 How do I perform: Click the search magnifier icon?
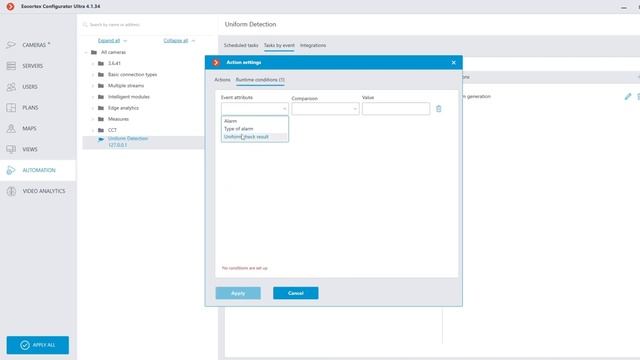click(x=85, y=24)
